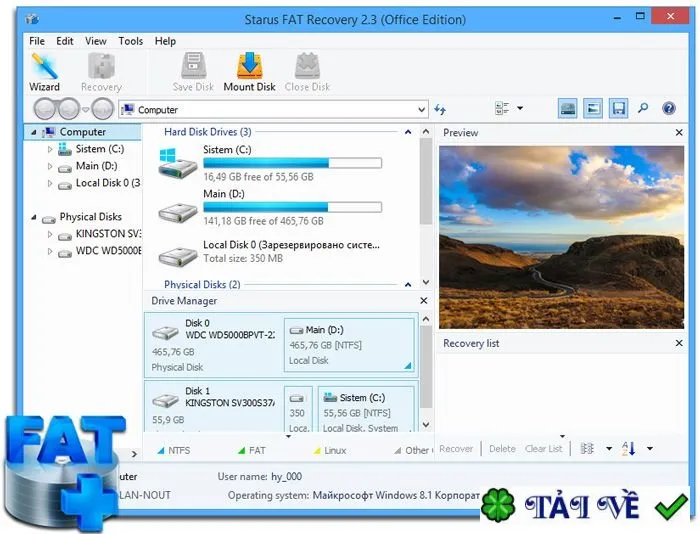Click Sistem (C:) usage bar
The height and width of the screenshot is (534, 700).
pos(292,163)
